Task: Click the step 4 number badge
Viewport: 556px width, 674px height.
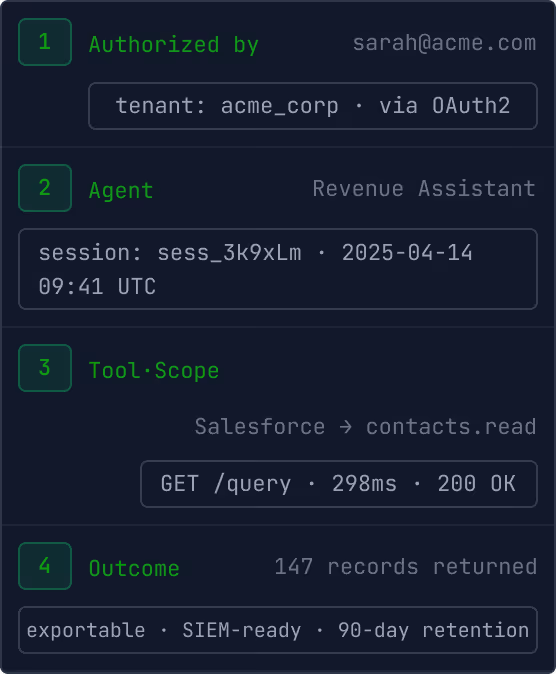Action: [45, 566]
